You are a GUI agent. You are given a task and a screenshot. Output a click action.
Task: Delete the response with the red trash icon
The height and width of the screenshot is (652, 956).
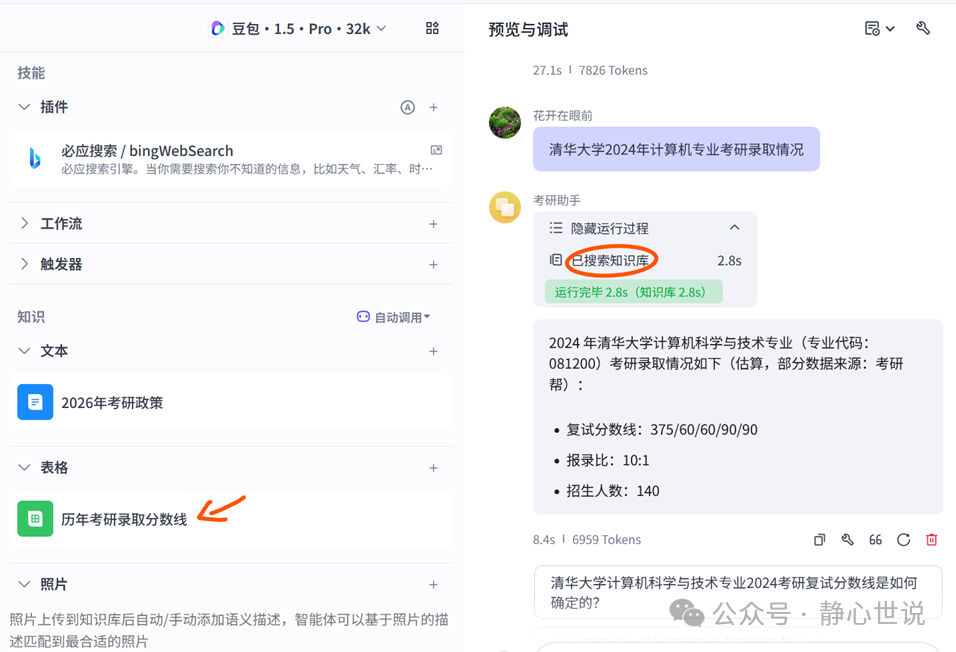(931, 539)
